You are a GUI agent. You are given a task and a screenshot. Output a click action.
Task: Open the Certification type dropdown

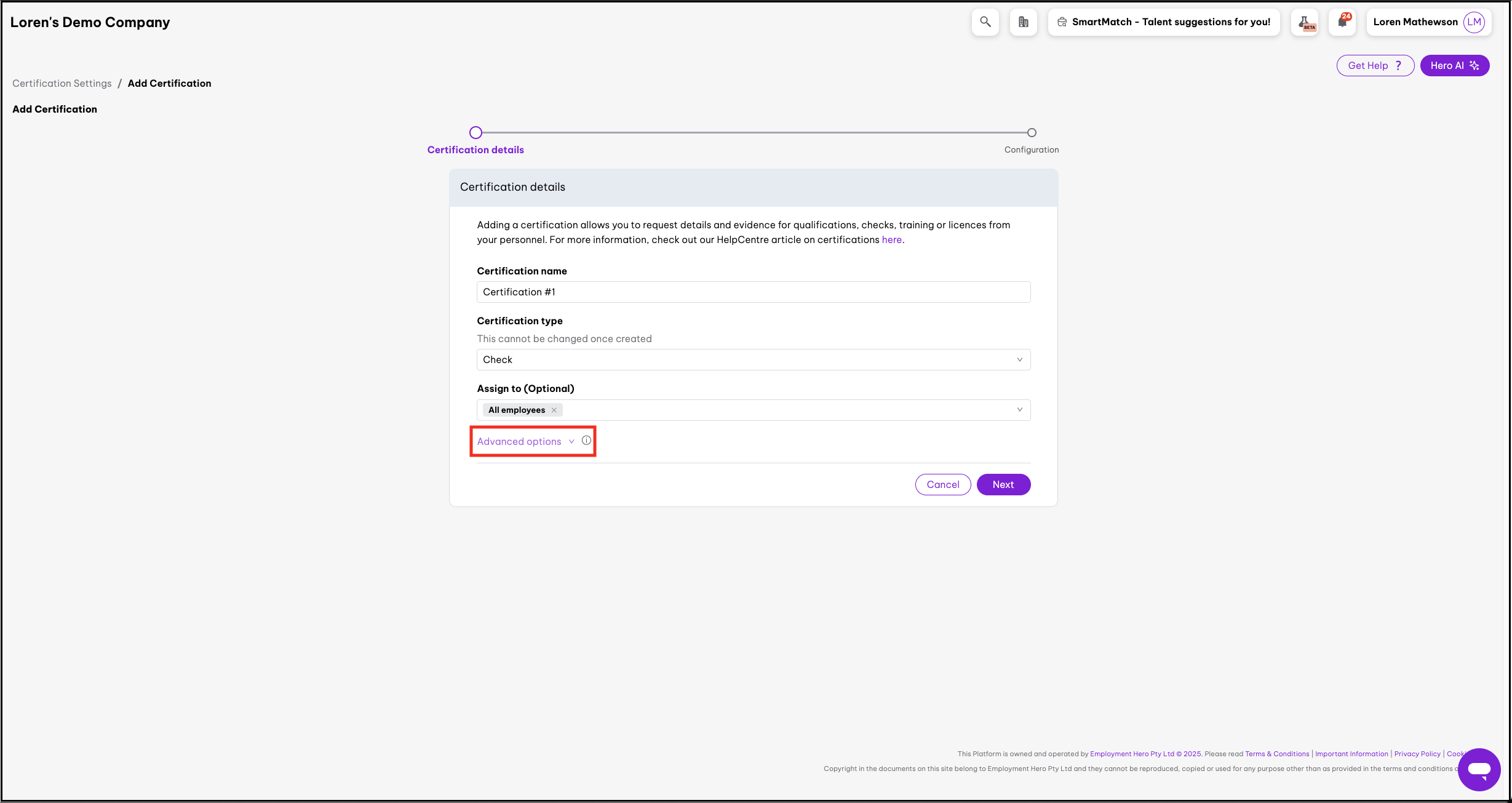click(753, 360)
